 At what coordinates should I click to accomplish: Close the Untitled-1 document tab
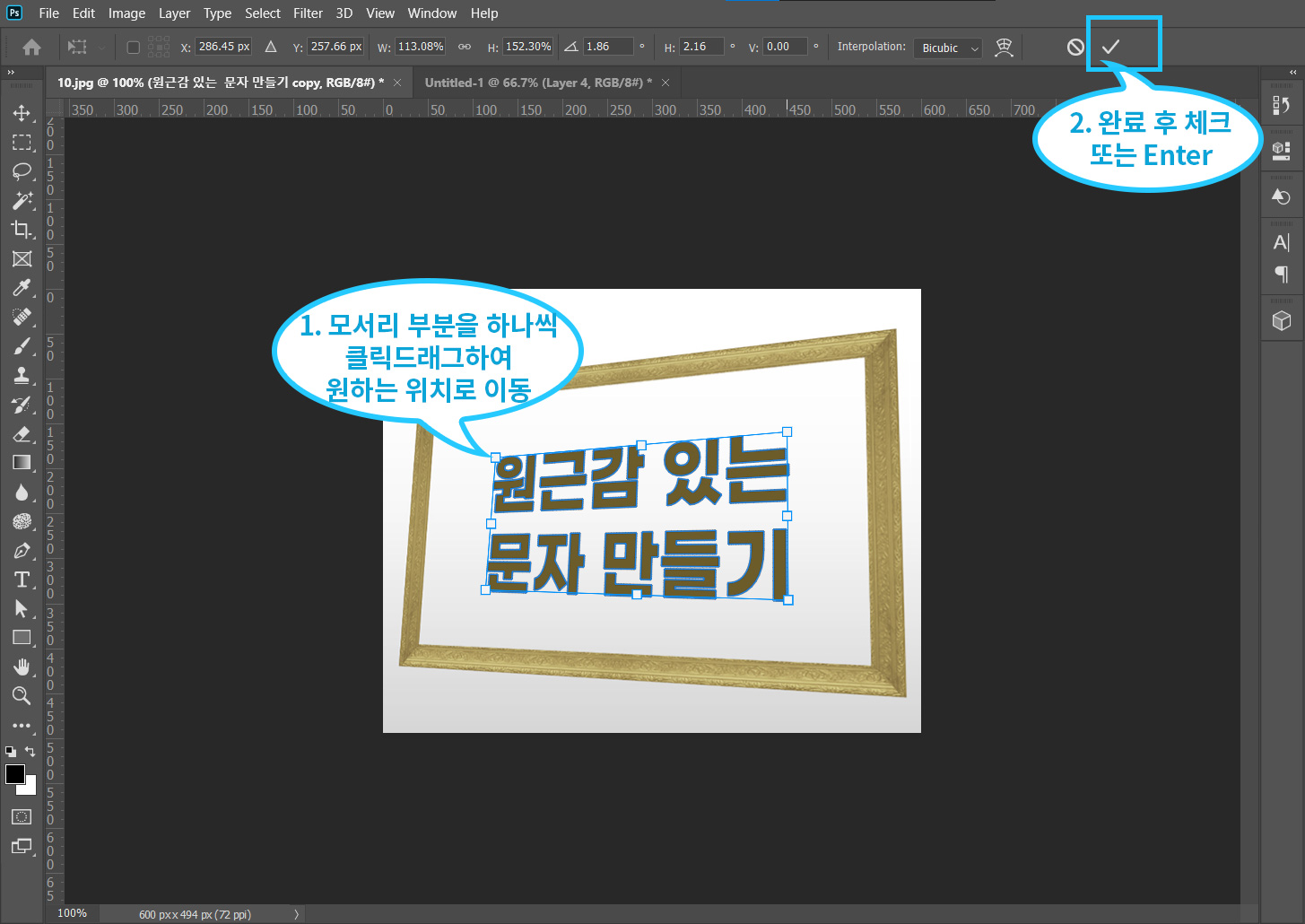(666, 83)
